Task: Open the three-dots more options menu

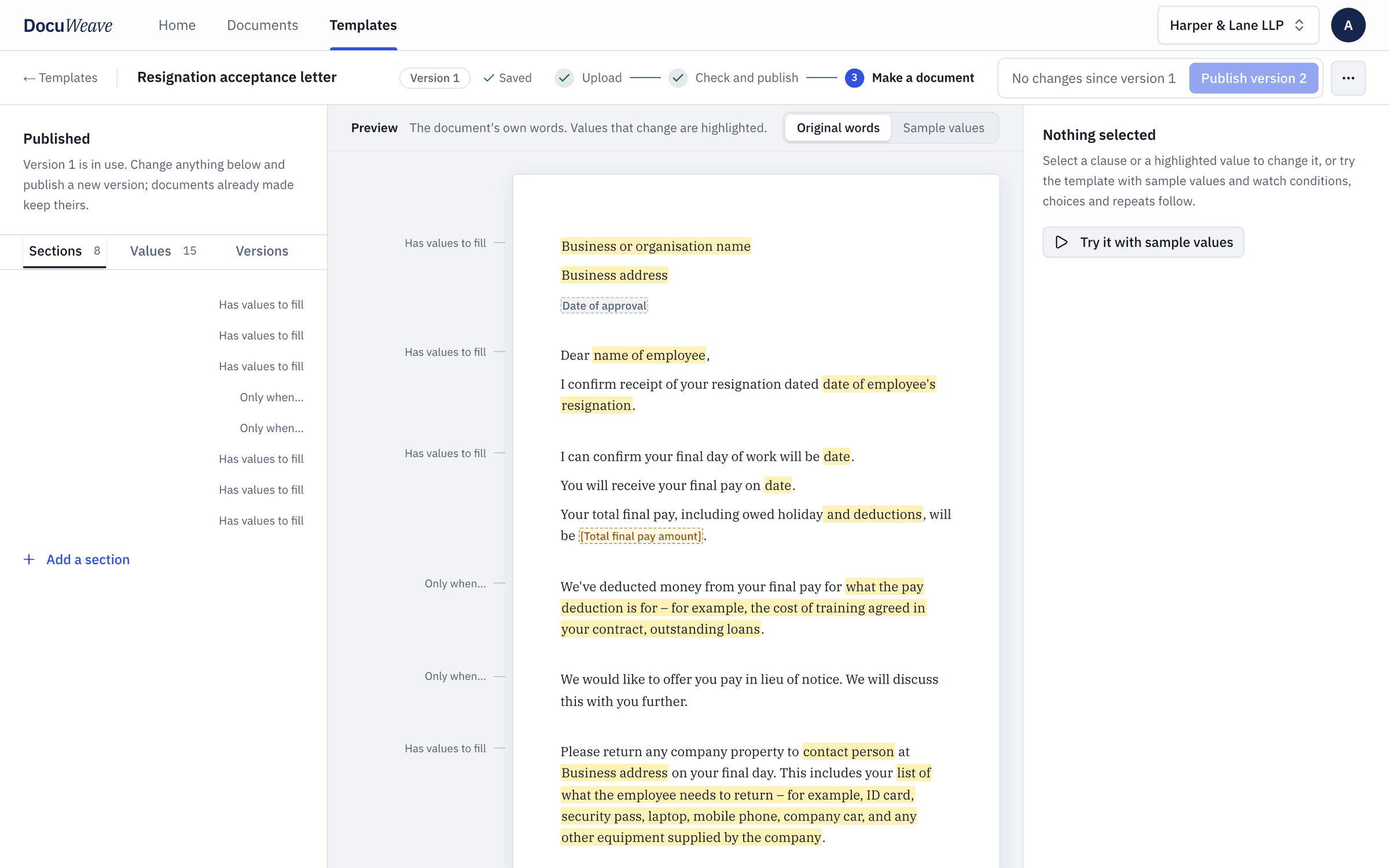Action: pos(1348,78)
